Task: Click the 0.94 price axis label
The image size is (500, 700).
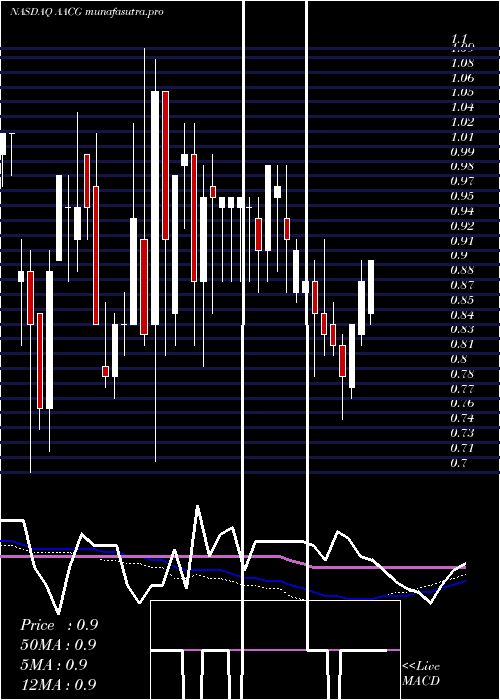Action: click(463, 211)
